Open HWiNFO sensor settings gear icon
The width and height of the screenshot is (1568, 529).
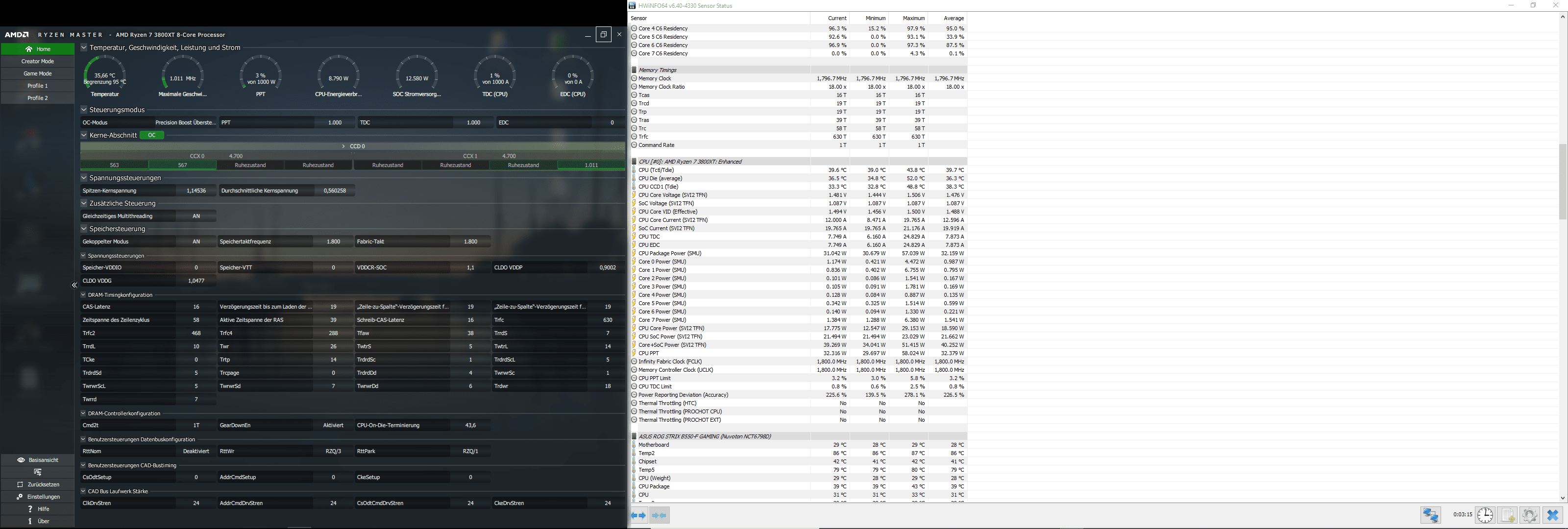click(1530, 515)
